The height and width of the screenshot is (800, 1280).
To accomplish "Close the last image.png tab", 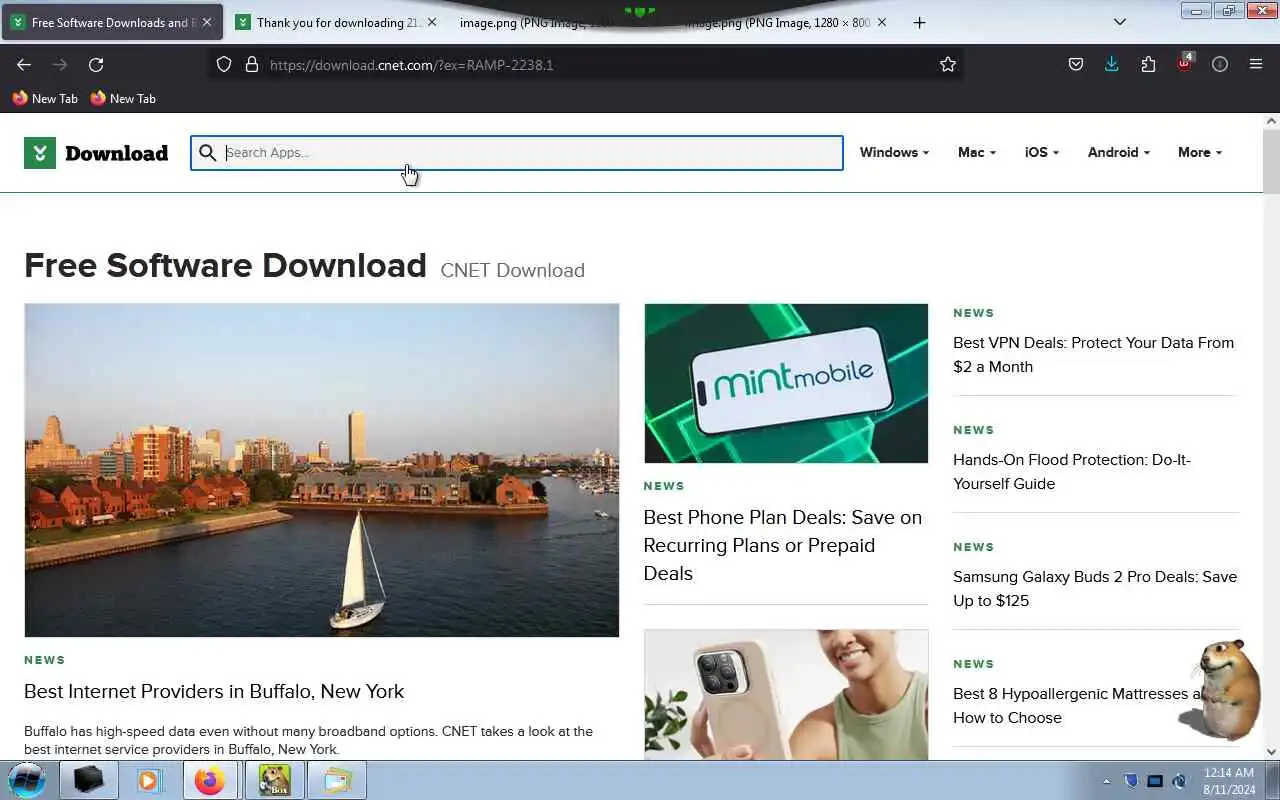I will [882, 22].
